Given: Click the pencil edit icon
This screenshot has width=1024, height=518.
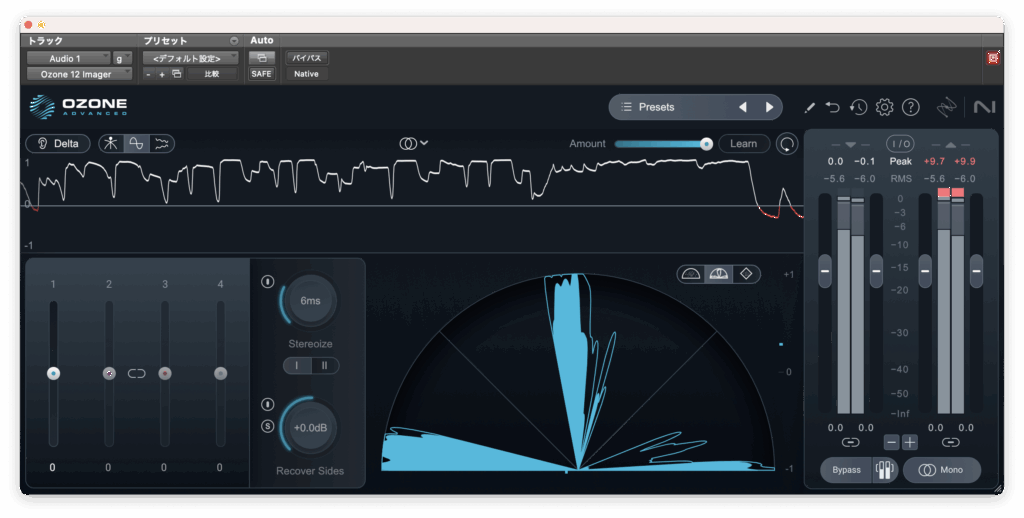Looking at the screenshot, I should 809,107.
